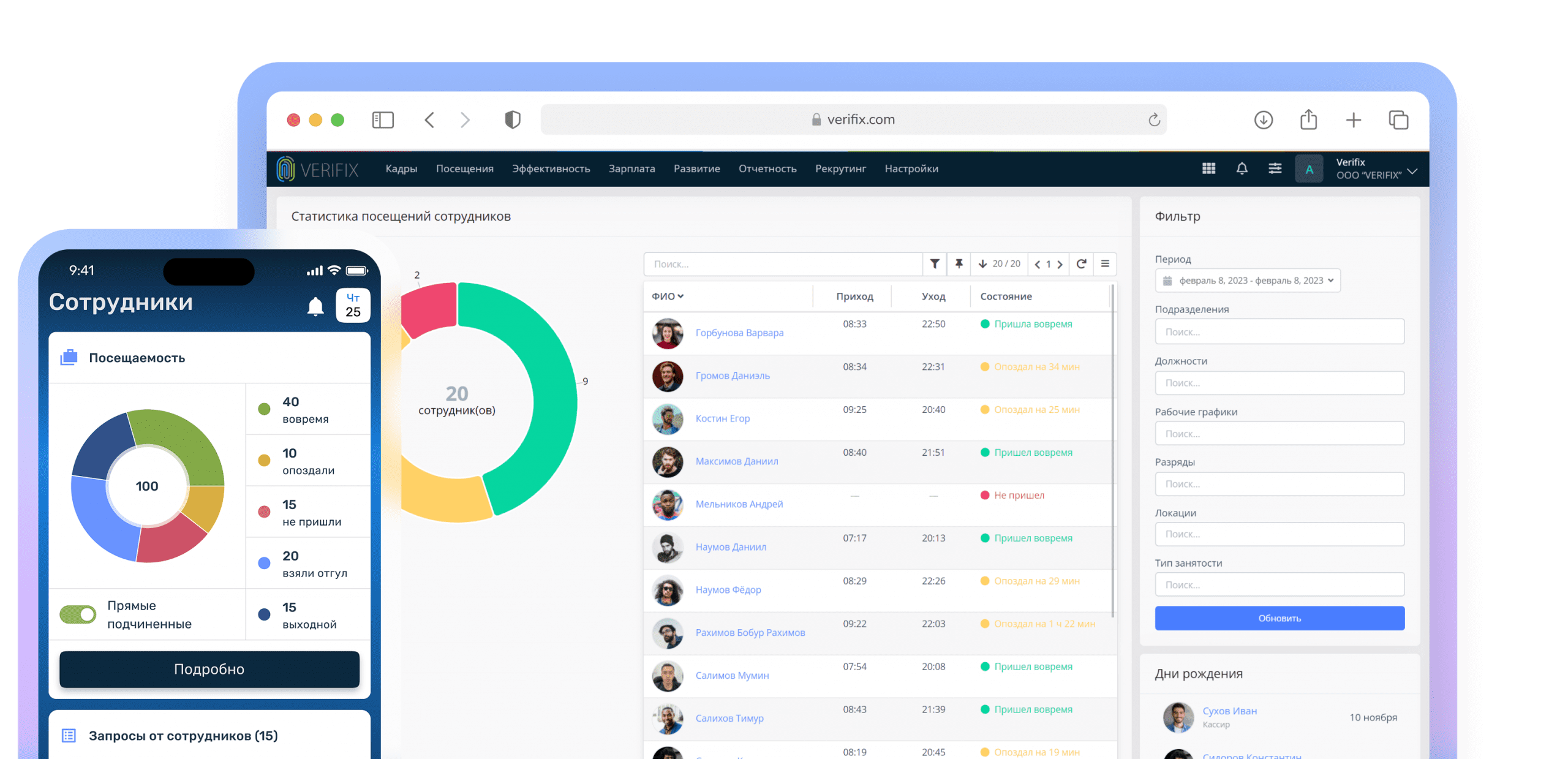Open the Отчетность menu
This screenshot has width=1568, height=759.
click(x=767, y=169)
